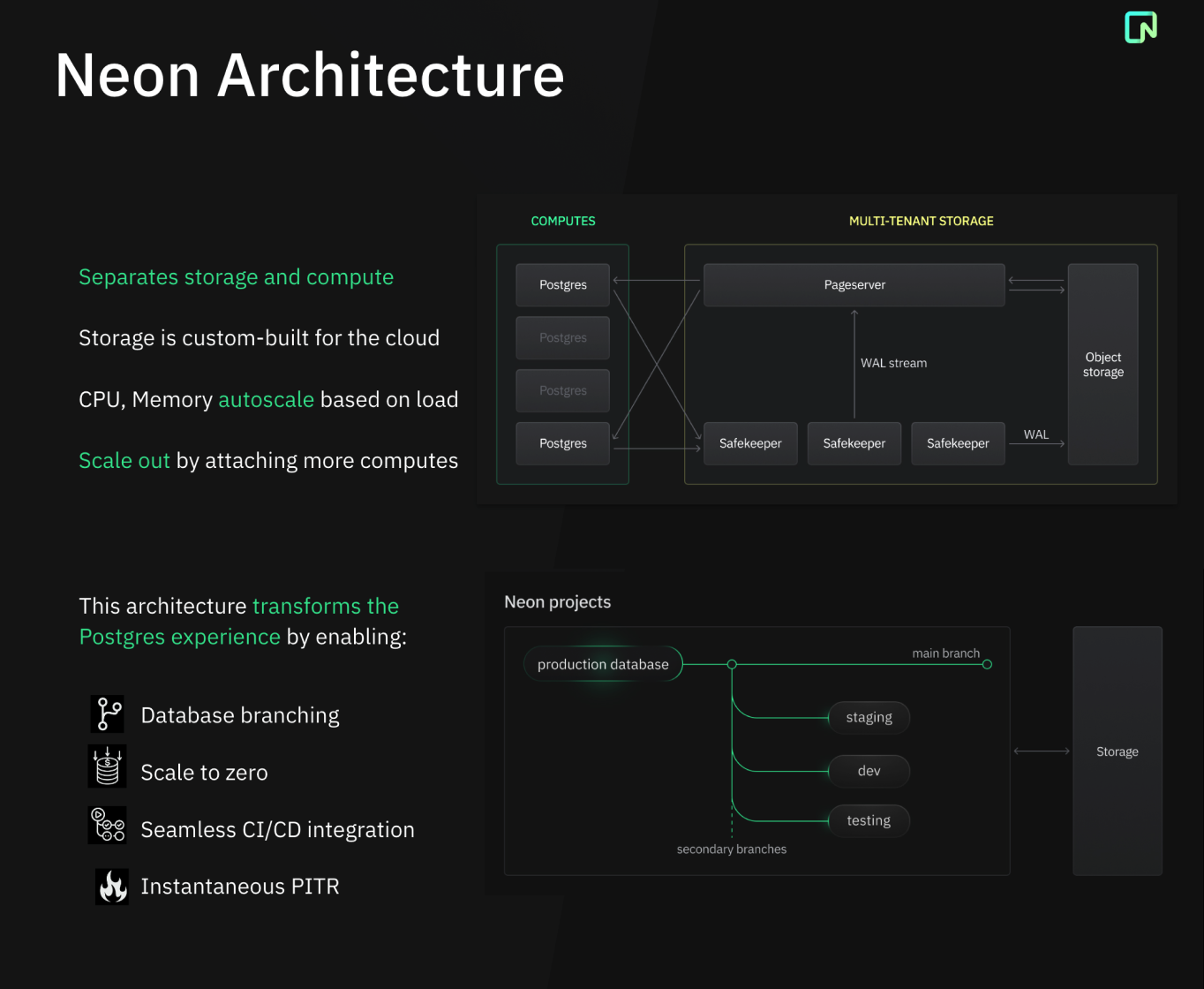Select the Database branching git-branch icon
The height and width of the screenshot is (989, 1204).
[x=108, y=713]
